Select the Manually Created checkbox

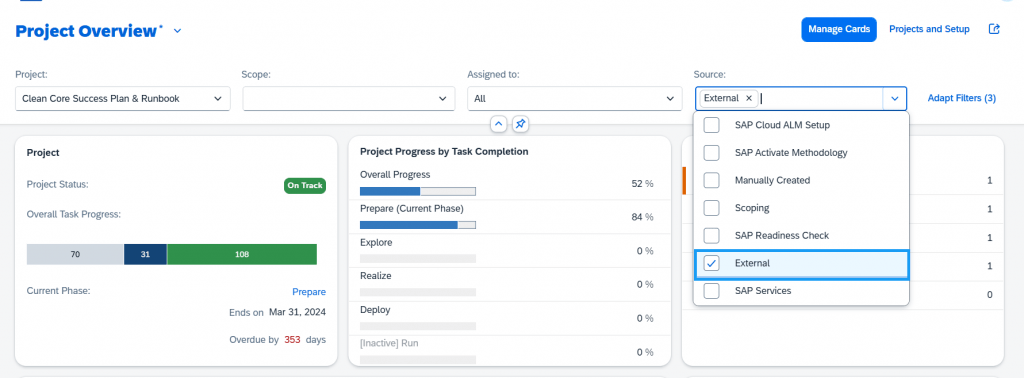(x=711, y=180)
